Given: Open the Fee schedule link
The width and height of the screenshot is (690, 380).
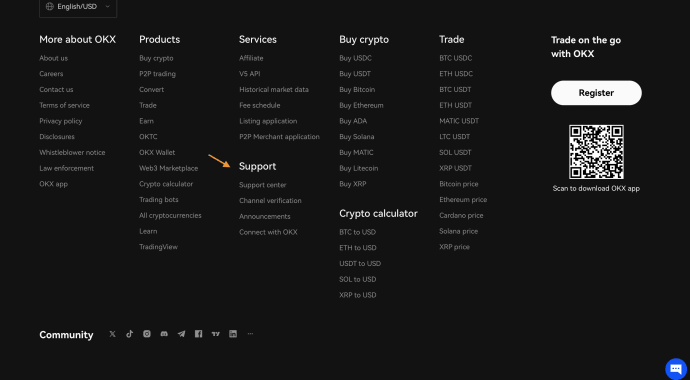Looking at the screenshot, I should (x=260, y=106).
